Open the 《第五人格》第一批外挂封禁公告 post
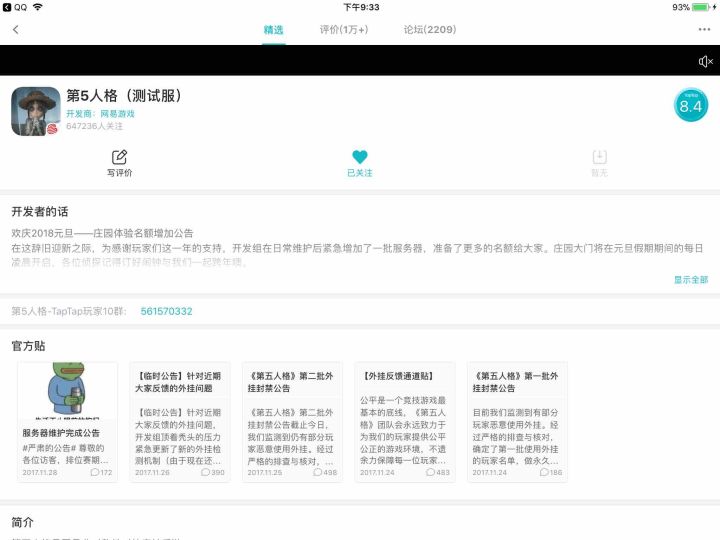 [x=517, y=422]
